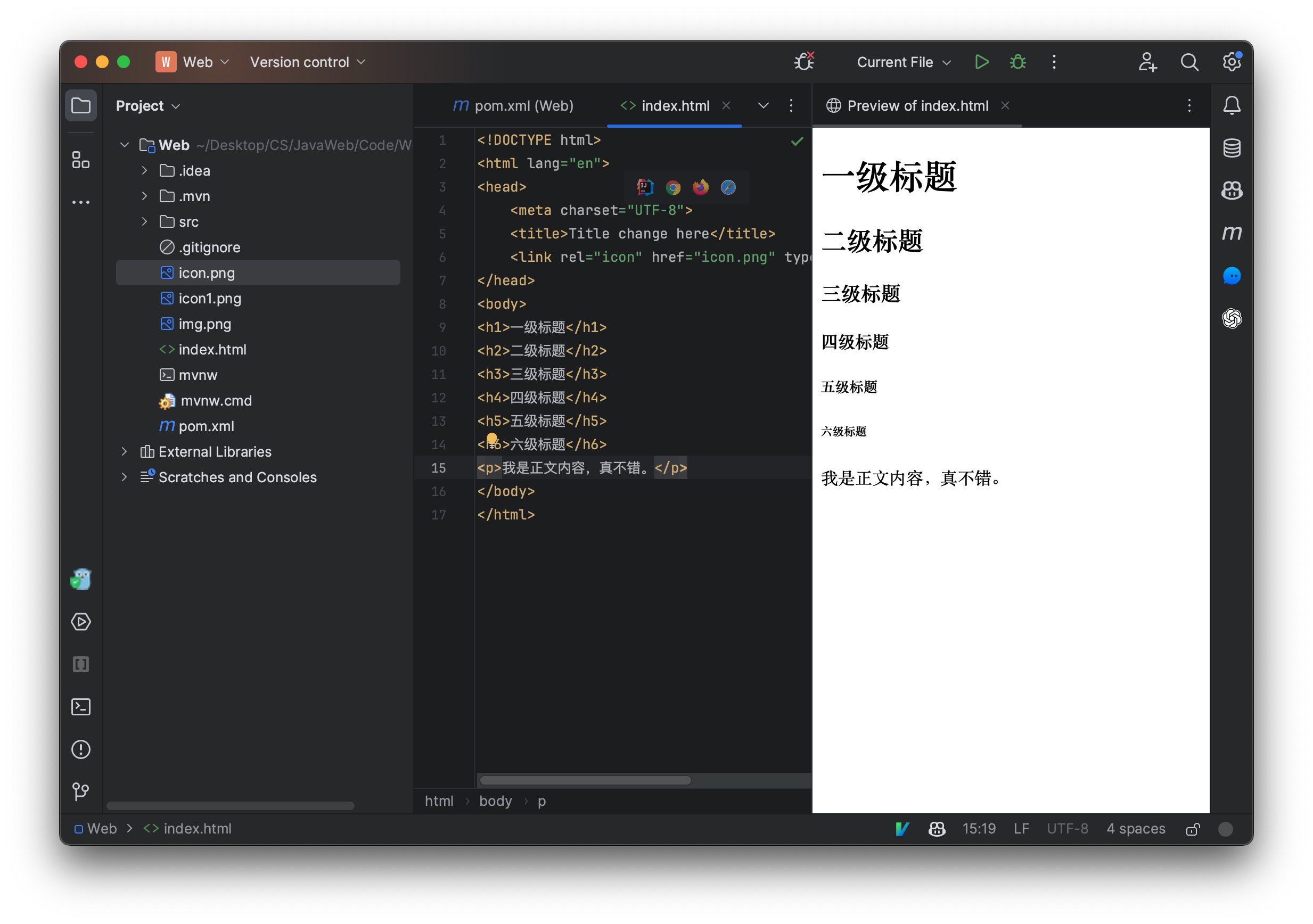Viewport: 1313px width, 924px height.
Task: Click the Copilot icon in status bar
Action: click(936, 829)
